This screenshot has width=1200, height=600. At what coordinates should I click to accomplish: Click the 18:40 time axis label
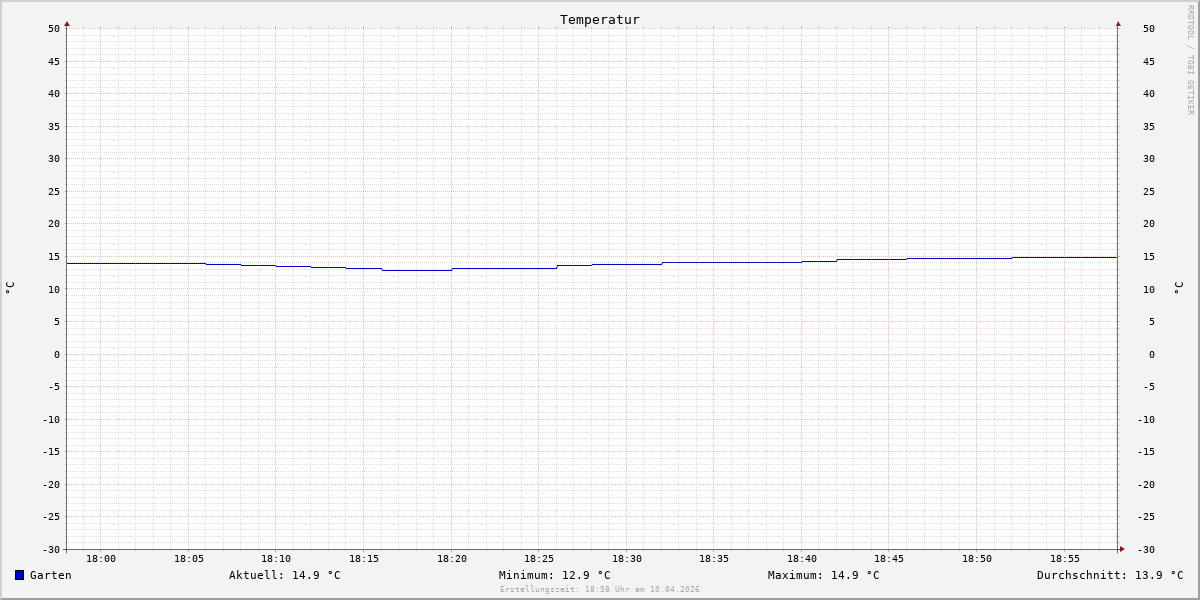pos(802,559)
